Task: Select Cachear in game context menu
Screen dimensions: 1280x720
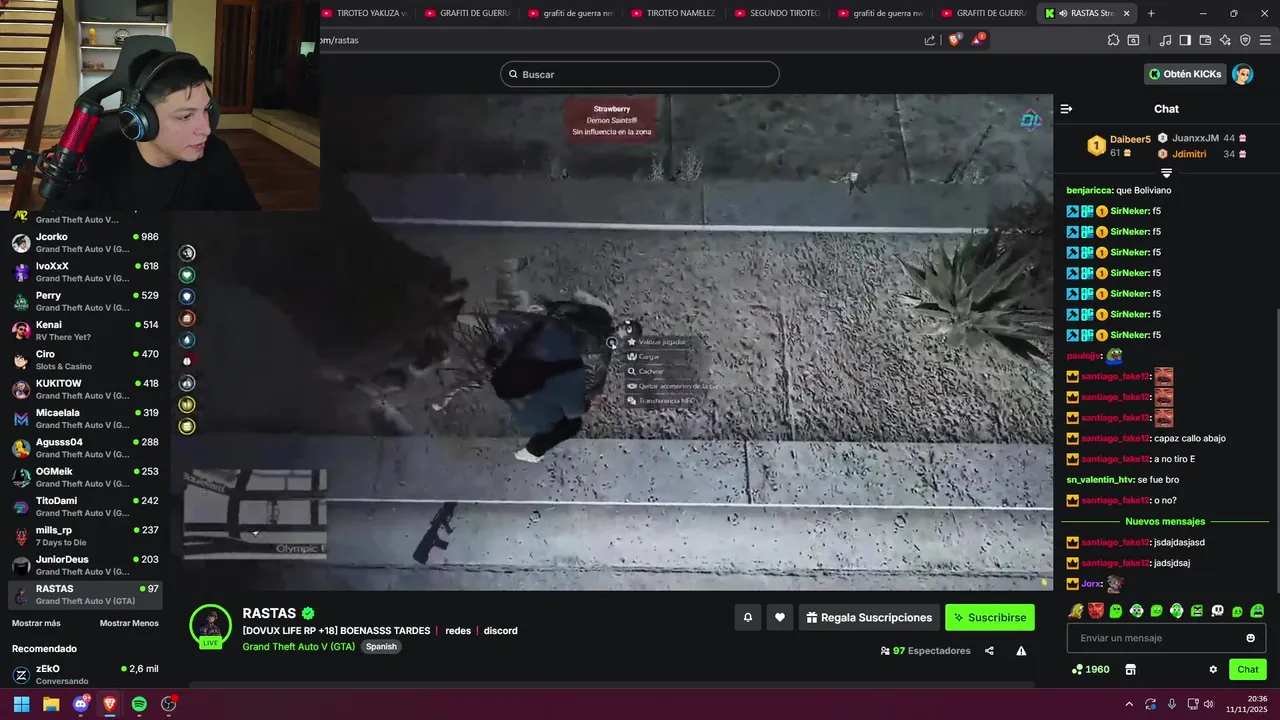Action: tap(651, 371)
